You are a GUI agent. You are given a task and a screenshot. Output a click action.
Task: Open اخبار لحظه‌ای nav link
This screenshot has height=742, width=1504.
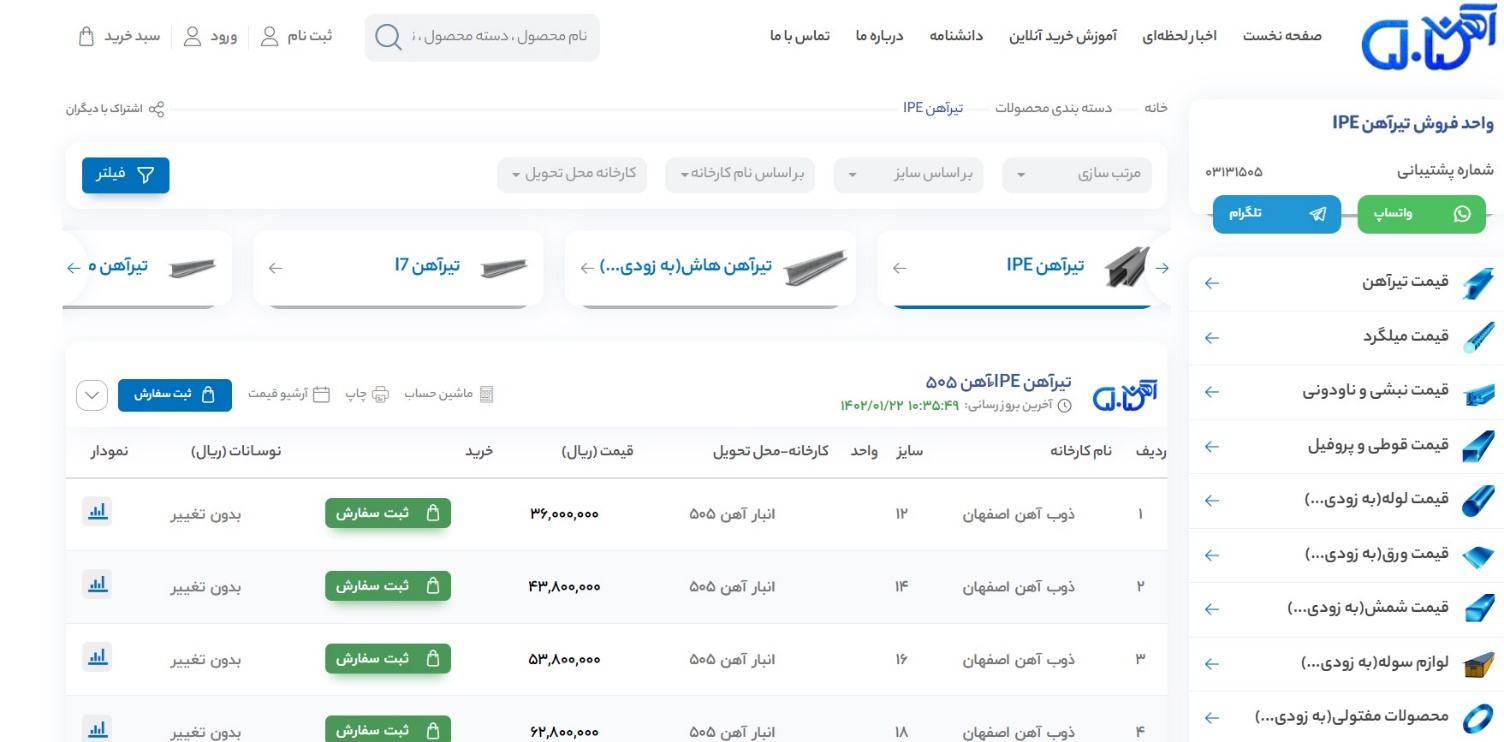tap(1180, 36)
